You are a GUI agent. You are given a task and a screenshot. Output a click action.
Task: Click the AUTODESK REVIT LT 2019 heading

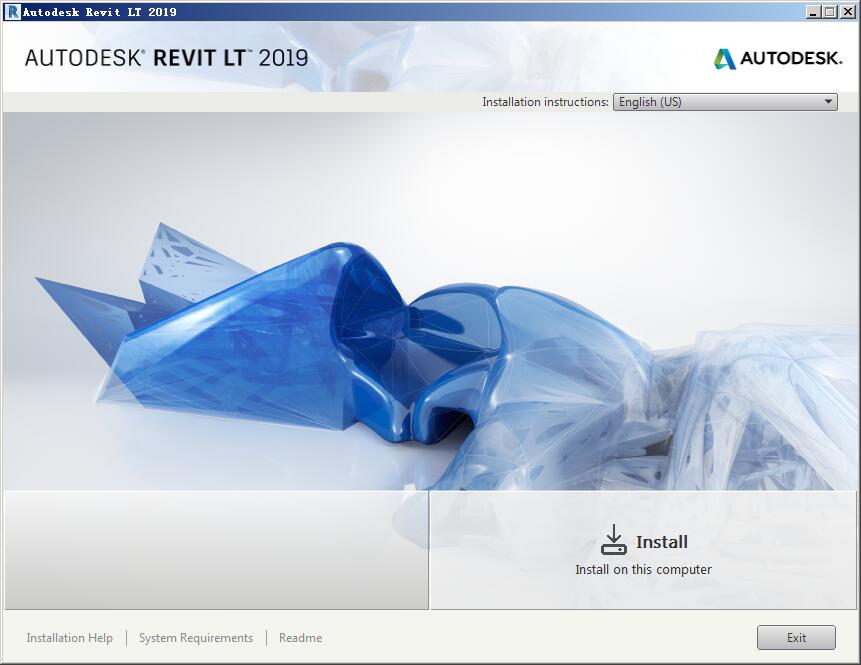click(x=166, y=58)
